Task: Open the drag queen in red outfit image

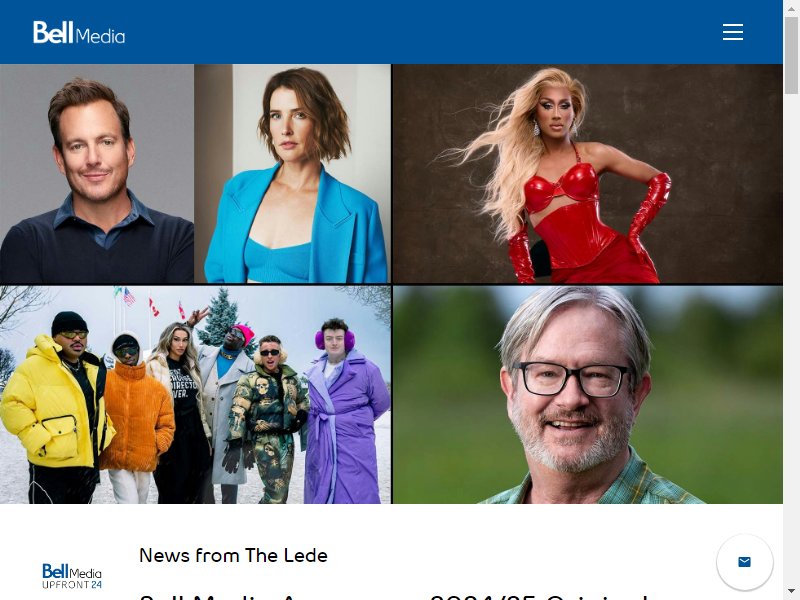Action: [587, 173]
